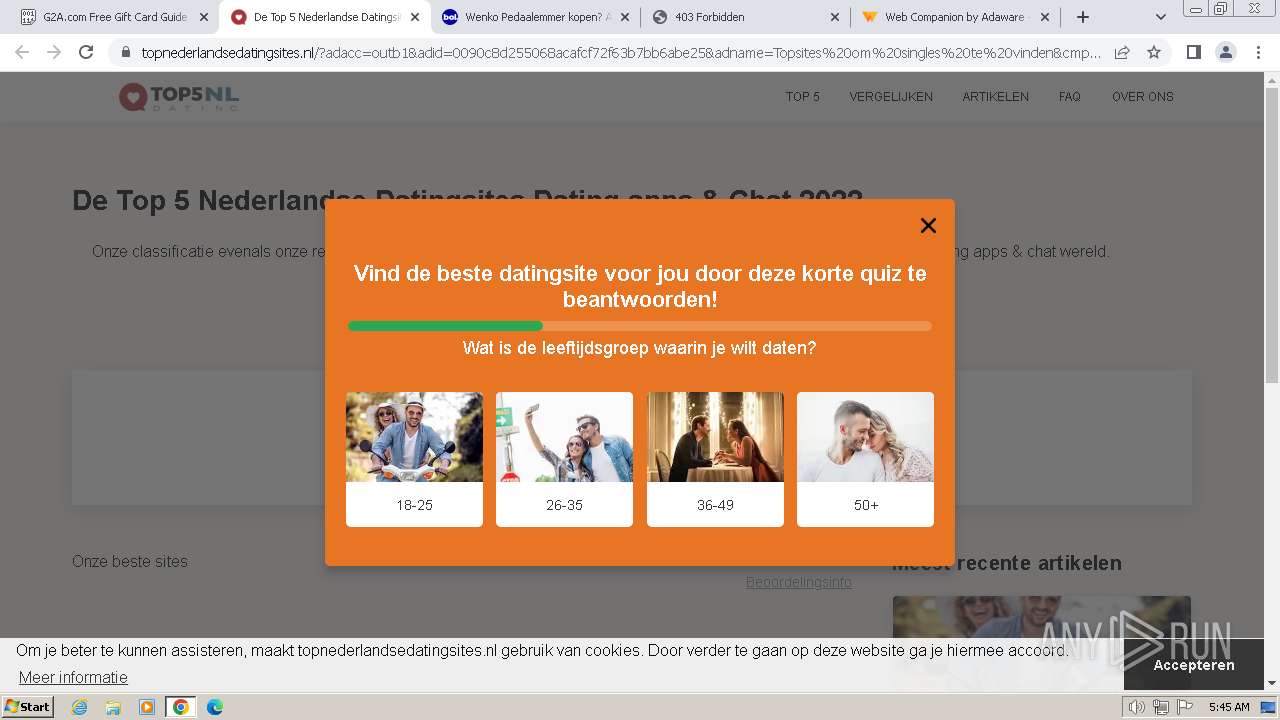
Task: Open the Meer informatie cookie link
Action: (73, 677)
